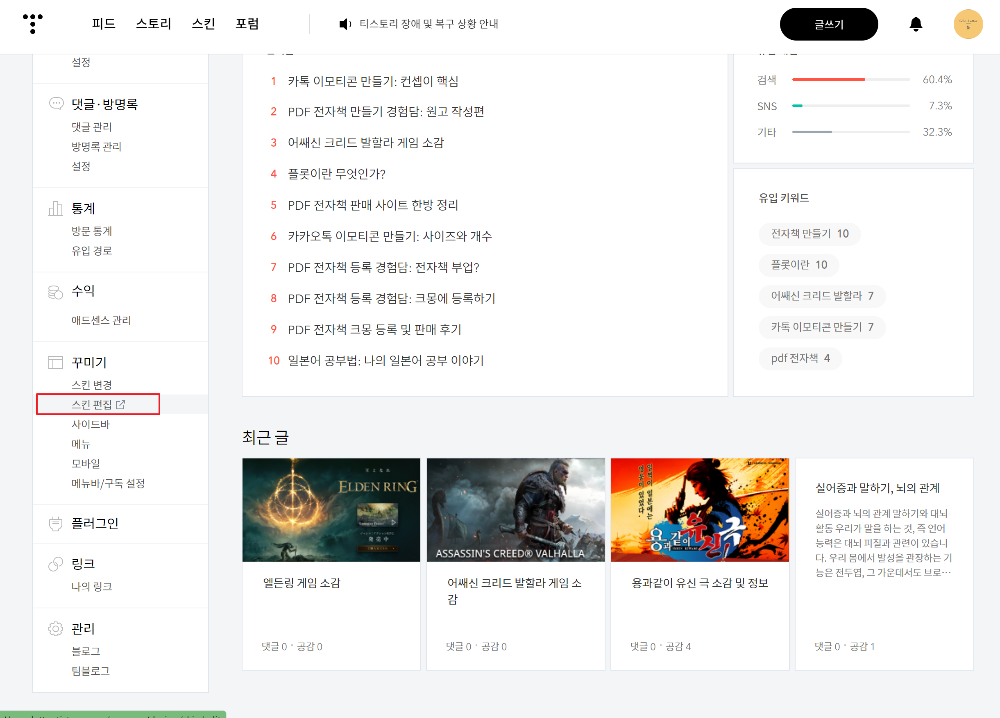Open the 스토리 tab

coord(154,24)
